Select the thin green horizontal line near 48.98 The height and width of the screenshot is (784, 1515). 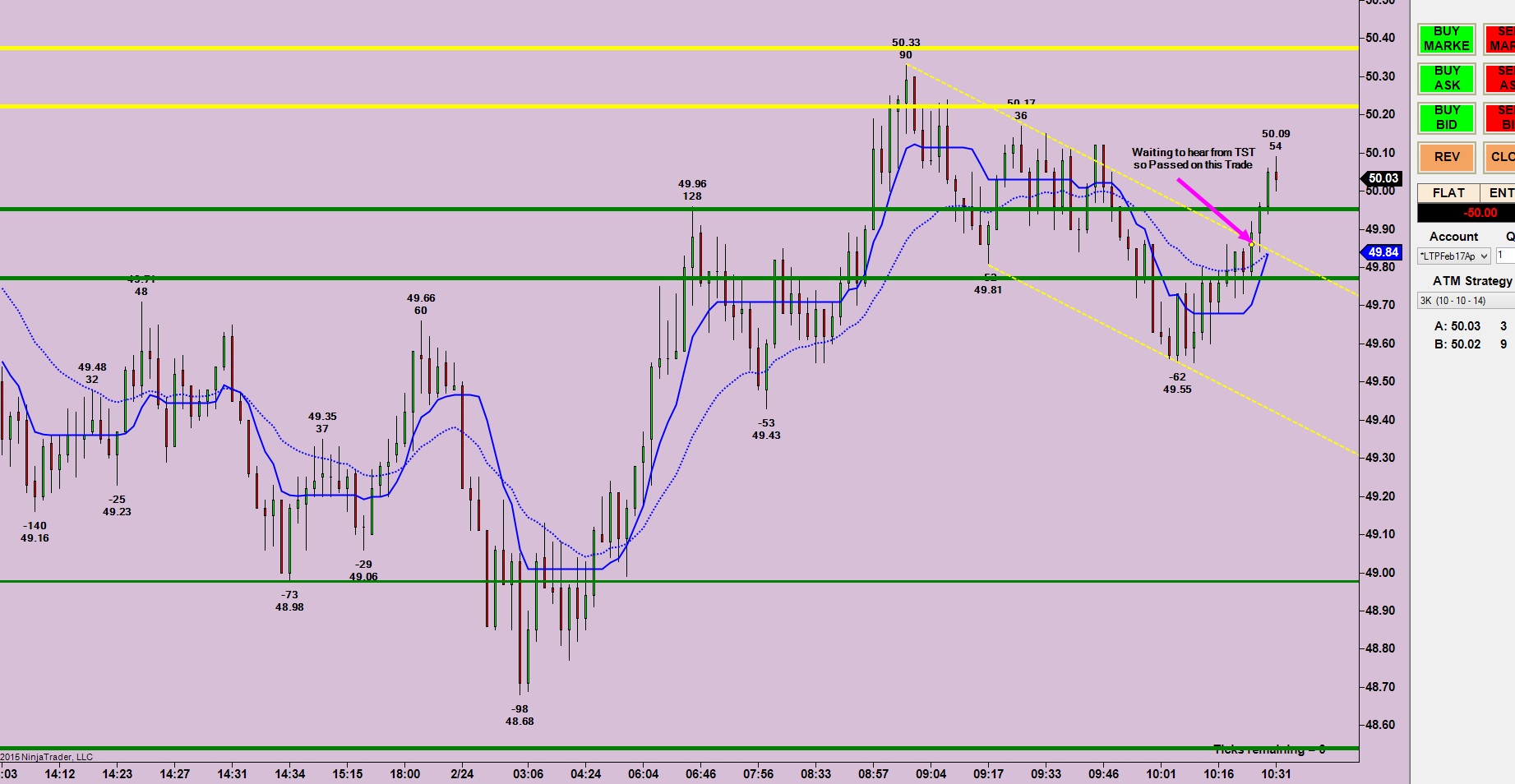pos(679,582)
